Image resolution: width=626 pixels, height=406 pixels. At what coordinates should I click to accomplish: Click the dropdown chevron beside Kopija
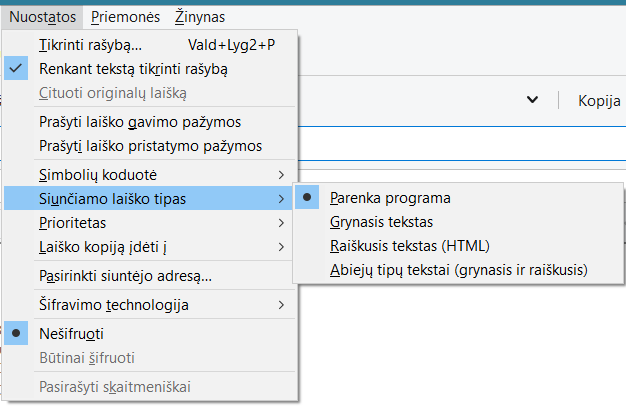tap(533, 100)
